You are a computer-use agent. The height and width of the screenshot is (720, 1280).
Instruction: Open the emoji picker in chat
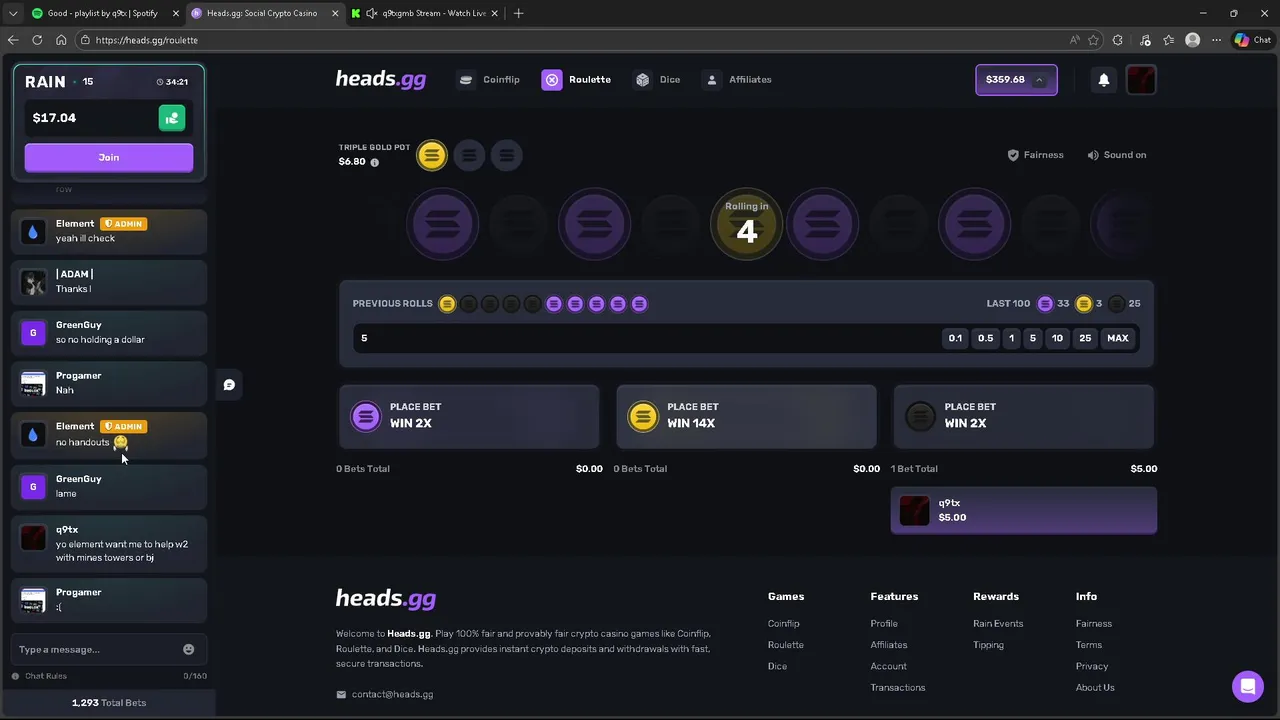click(189, 650)
